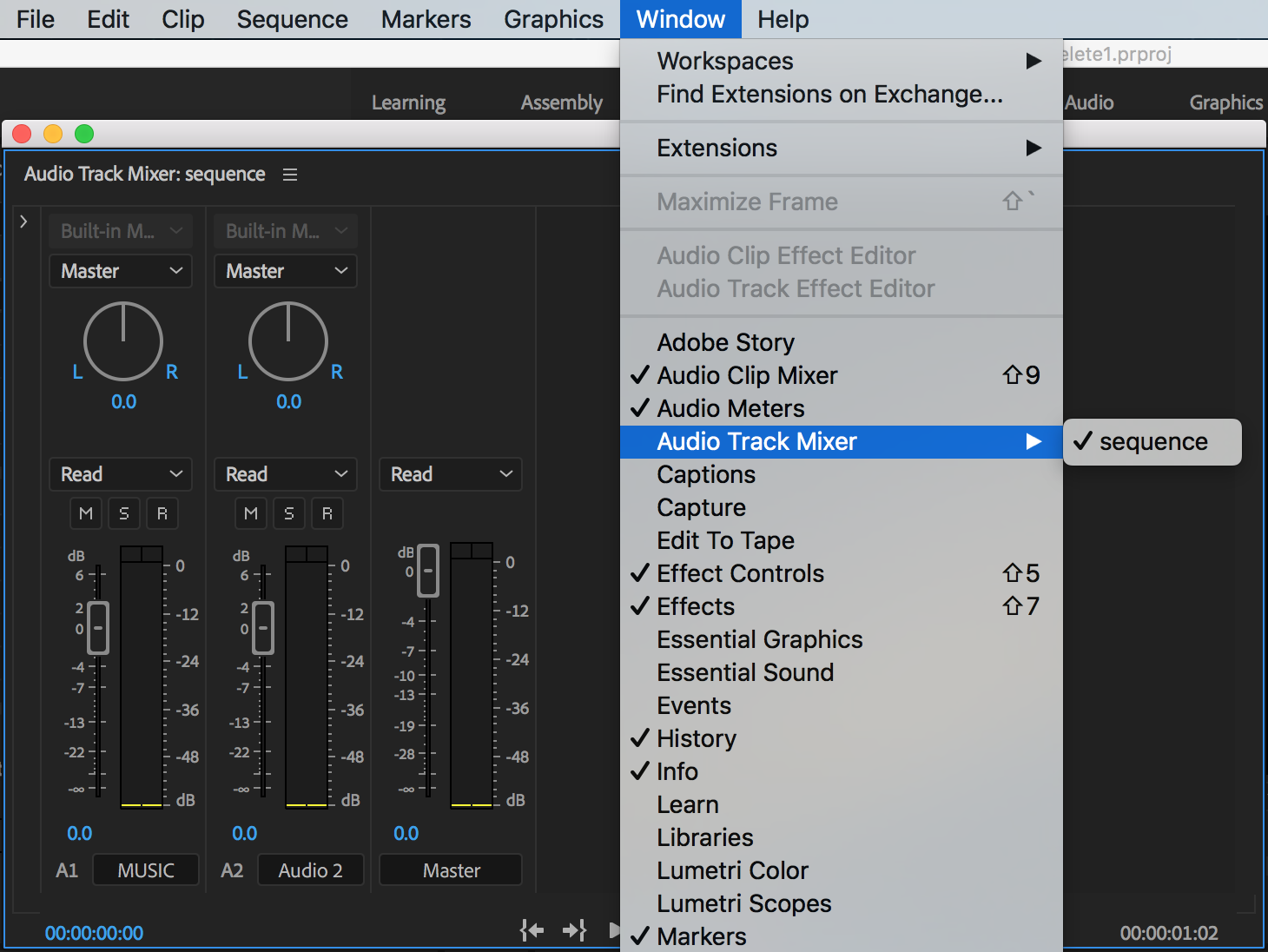Open the Help menu

point(783,19)
